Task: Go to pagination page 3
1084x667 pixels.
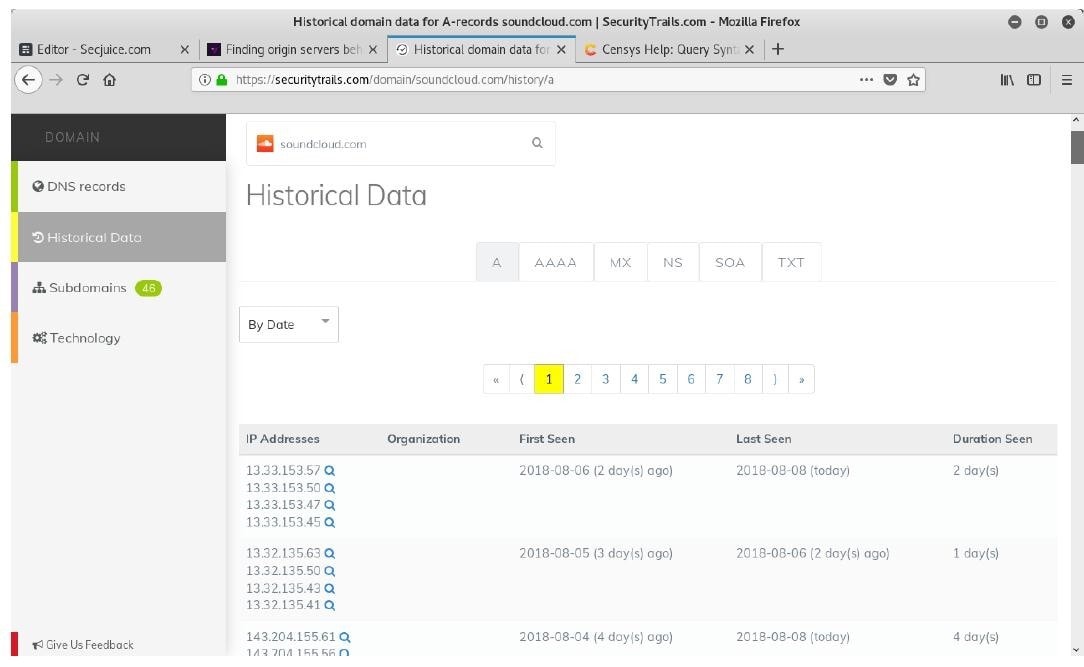Action: pyautogui.click(x=605, y=379)
